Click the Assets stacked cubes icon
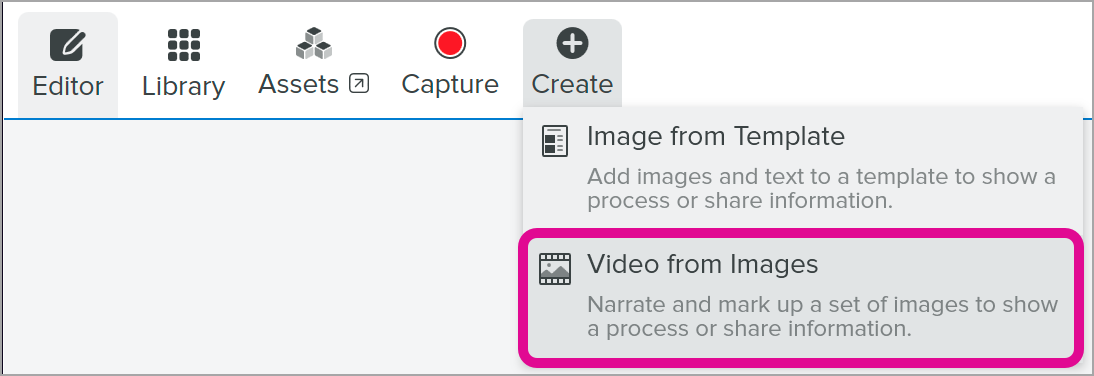 [x=314, y=43]
